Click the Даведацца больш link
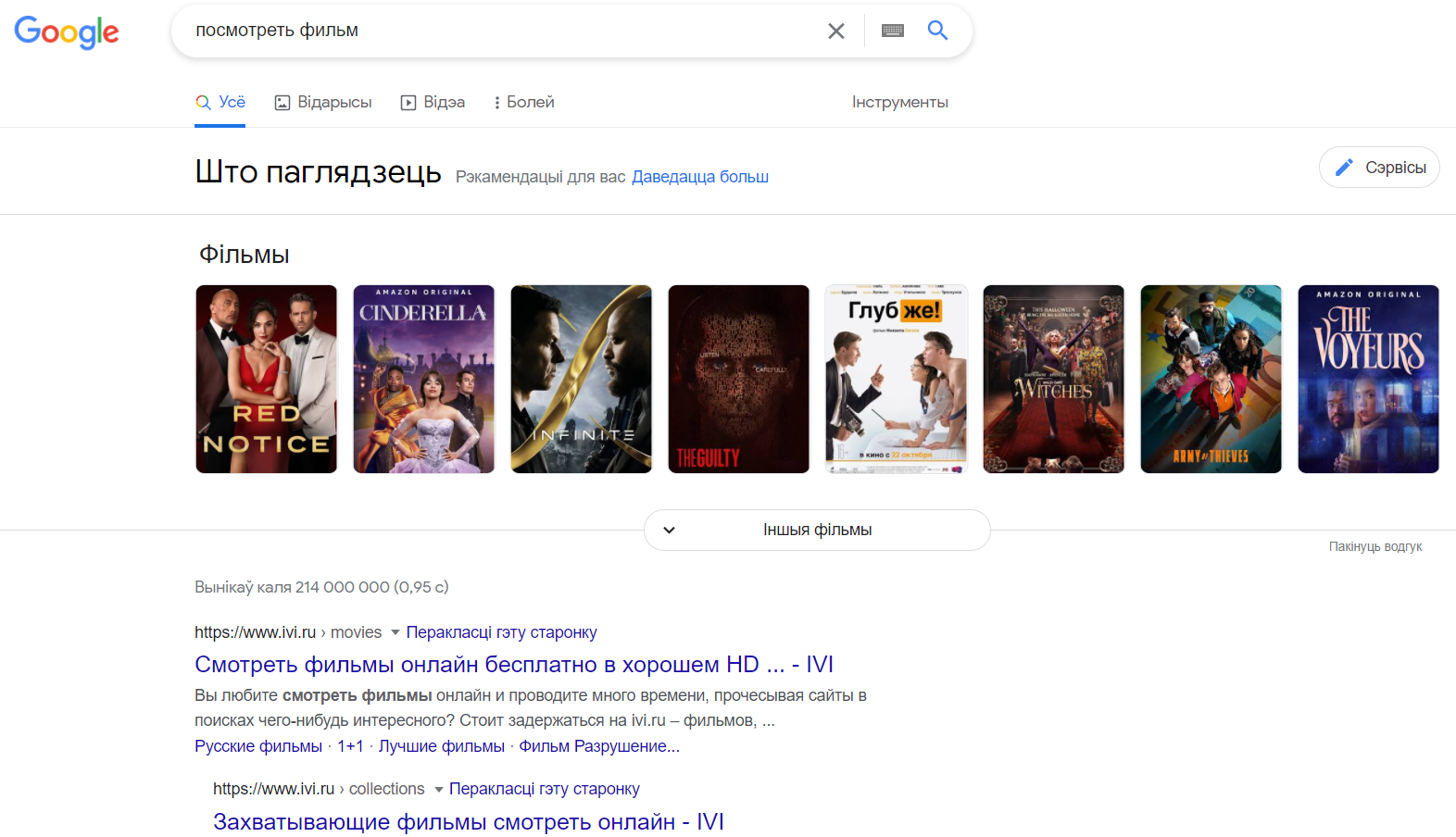 tap(700, 177)
